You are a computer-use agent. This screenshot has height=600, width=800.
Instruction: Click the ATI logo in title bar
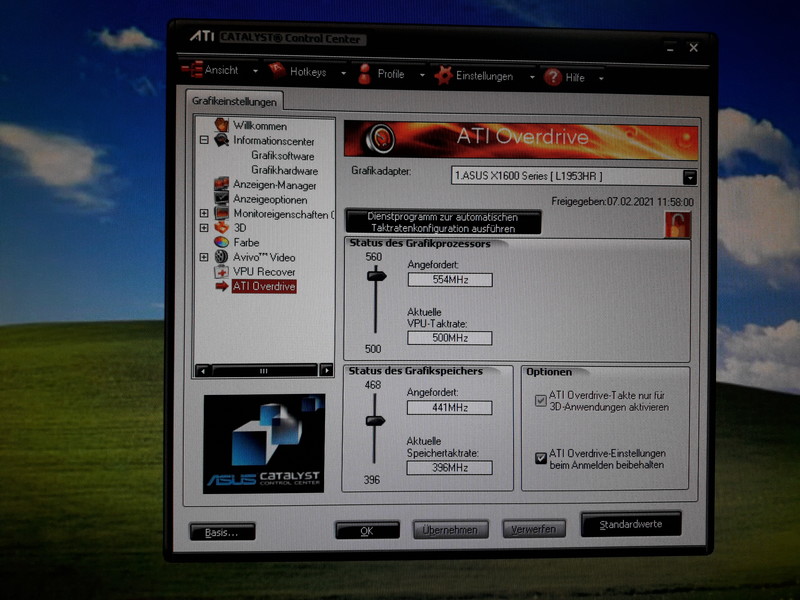202,36
